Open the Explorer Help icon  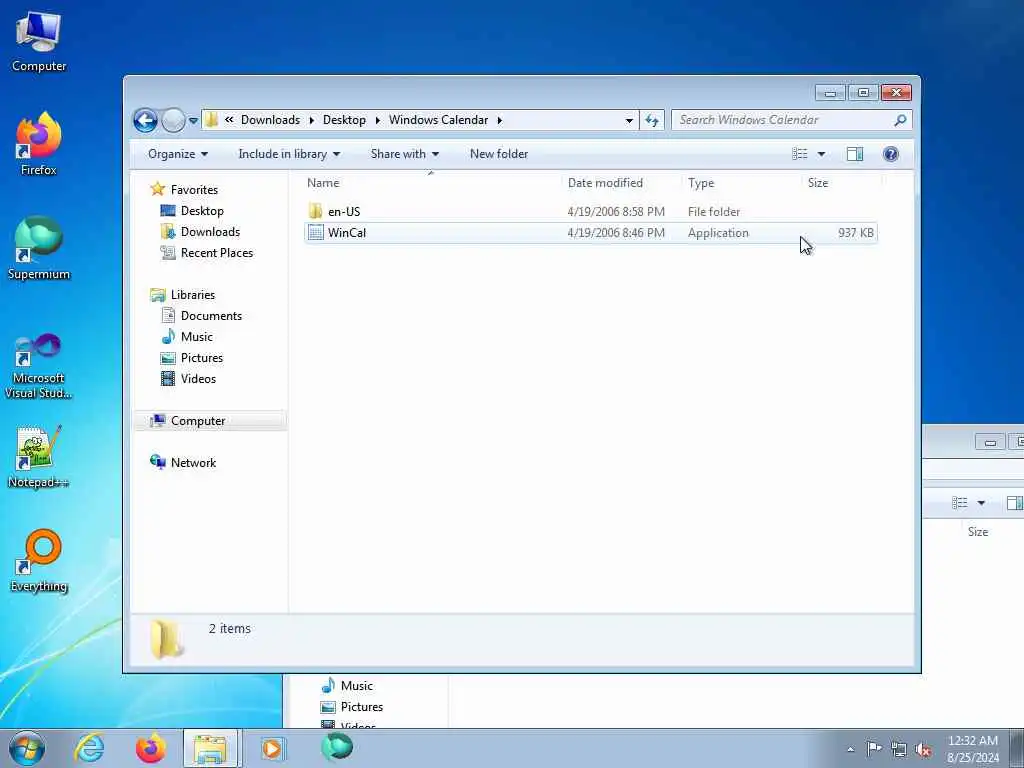pos(890,154)
